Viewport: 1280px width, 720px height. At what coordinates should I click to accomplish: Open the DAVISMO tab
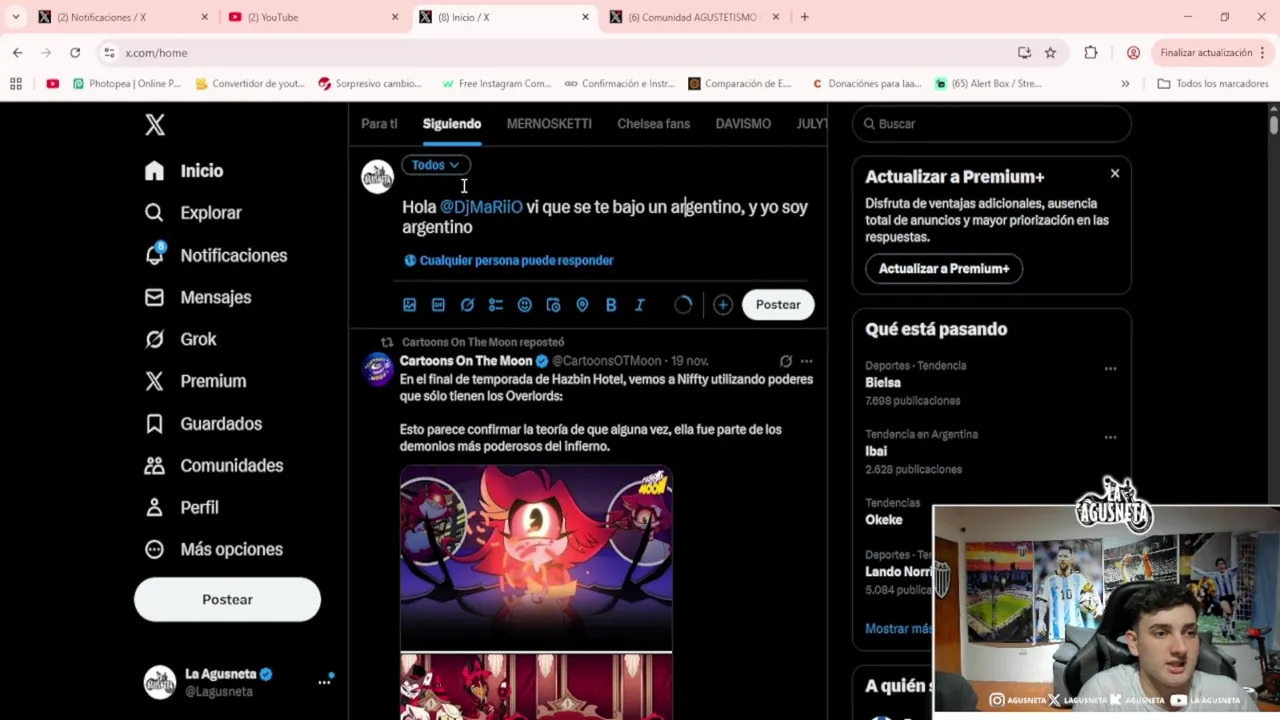[743, 124]
